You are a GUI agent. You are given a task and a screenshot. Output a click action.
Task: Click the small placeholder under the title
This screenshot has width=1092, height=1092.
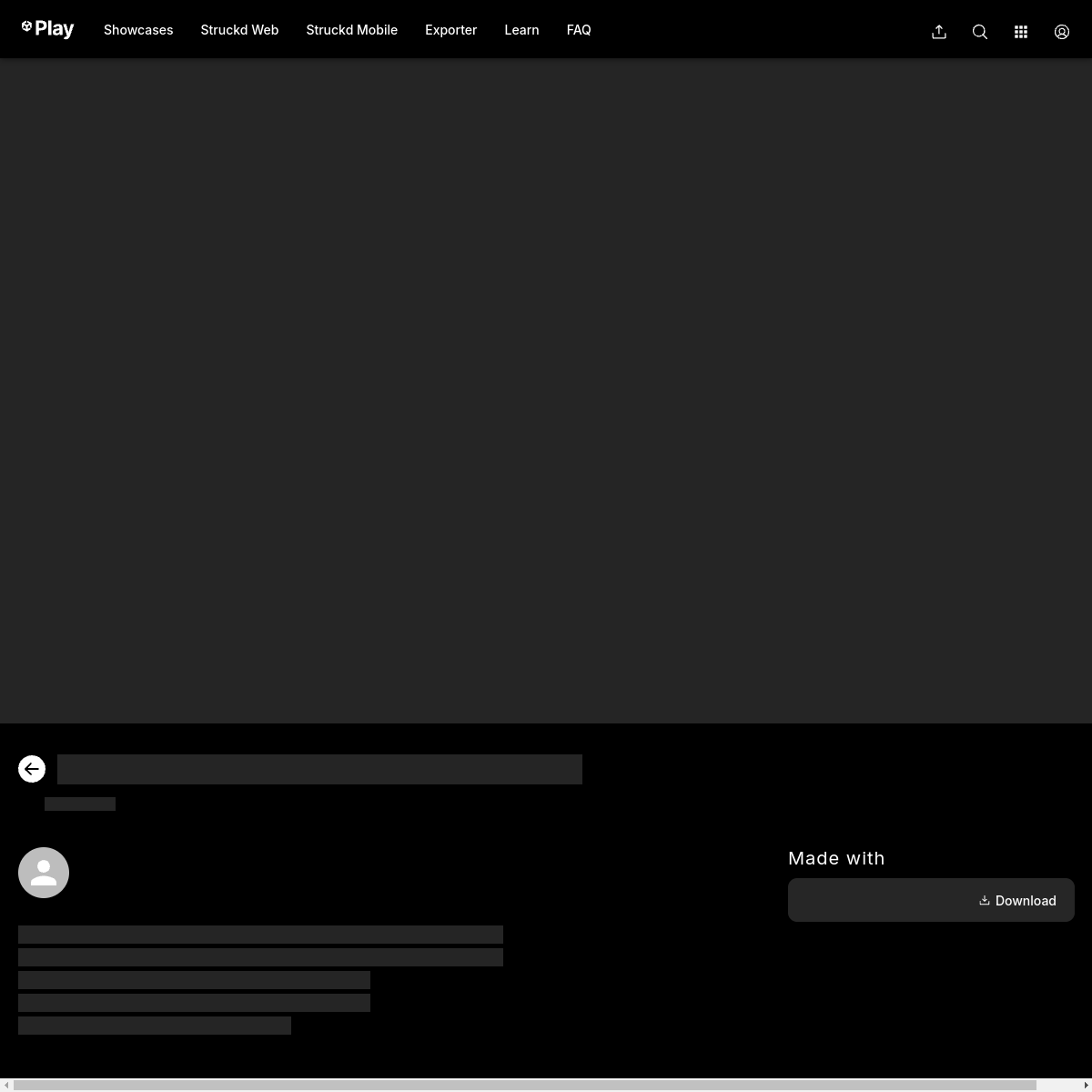tap(80, 804)
